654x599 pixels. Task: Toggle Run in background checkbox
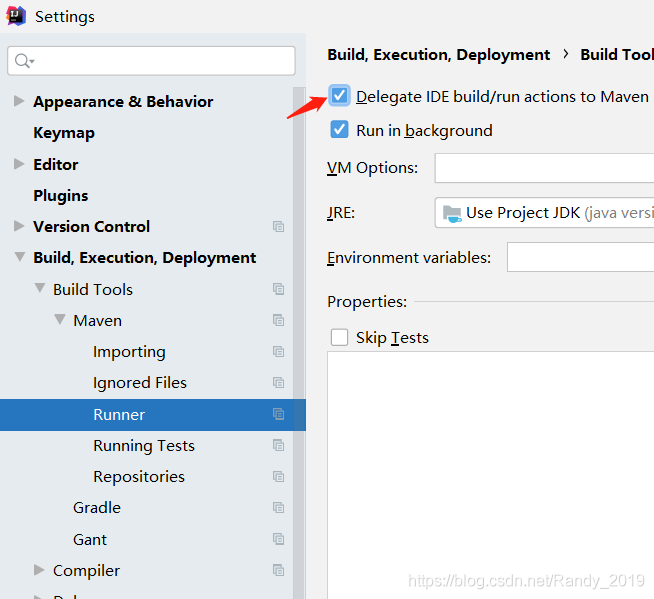tap(339, 130)
